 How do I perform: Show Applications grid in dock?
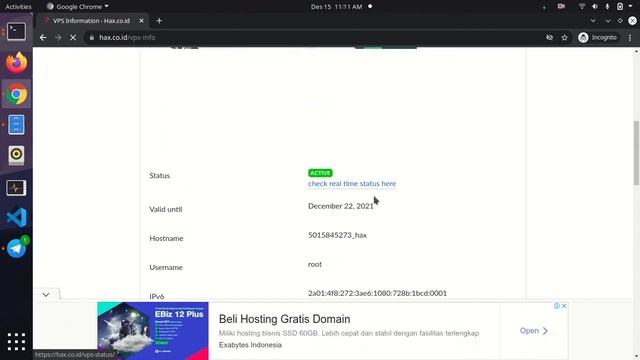point(16,342)
